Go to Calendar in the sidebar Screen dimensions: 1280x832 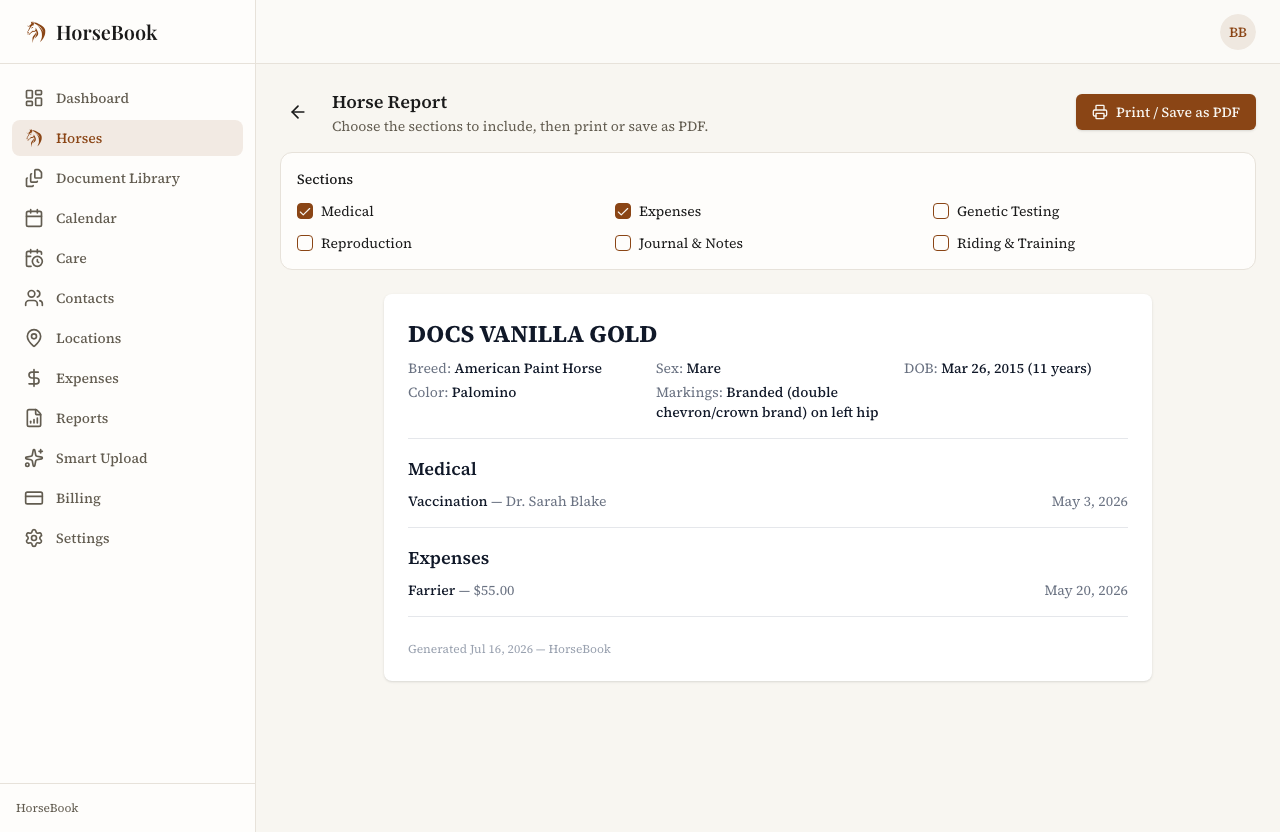tap(127, 218)
